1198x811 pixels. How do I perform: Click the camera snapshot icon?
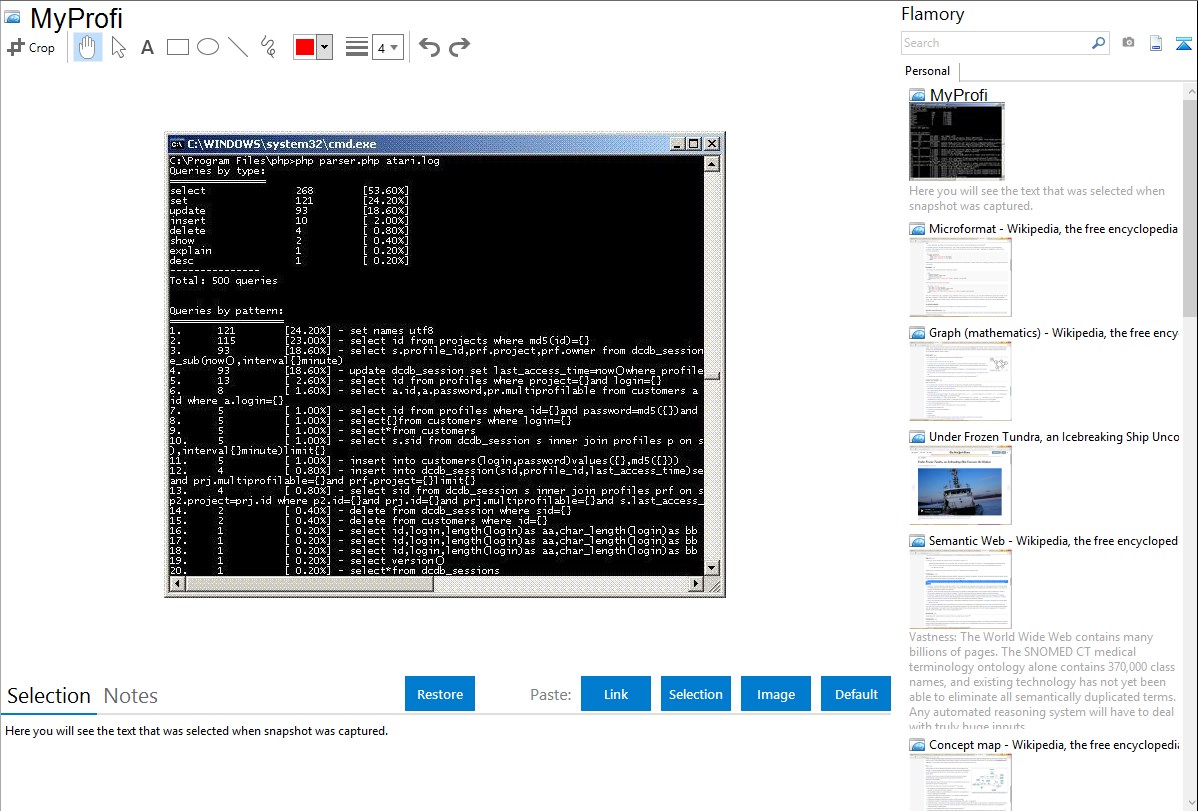(x=1128, y=43)
